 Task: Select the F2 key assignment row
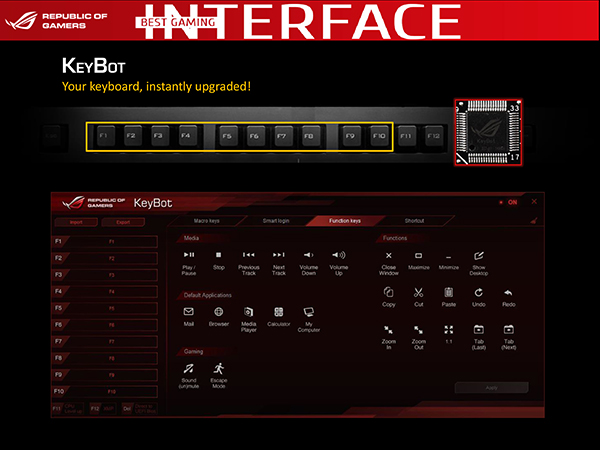pos(105,258)
